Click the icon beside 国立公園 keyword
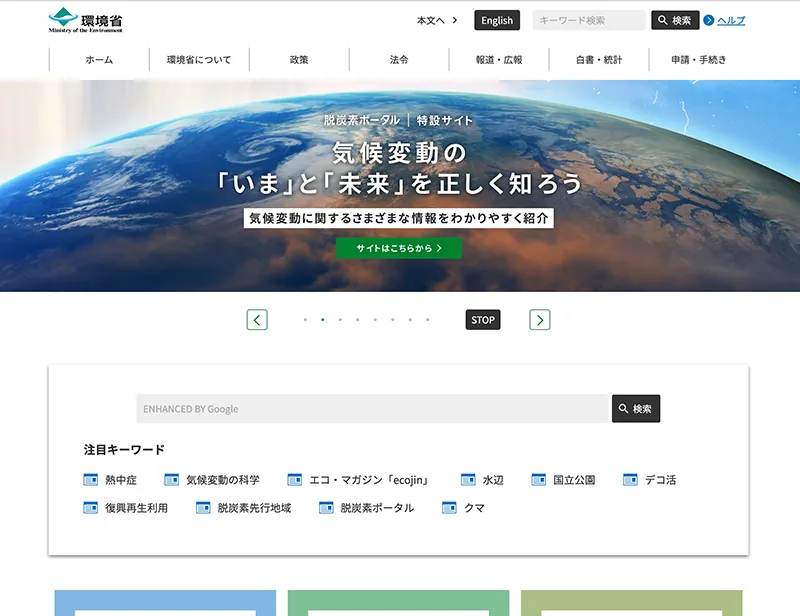 click(x=538, y=480)
